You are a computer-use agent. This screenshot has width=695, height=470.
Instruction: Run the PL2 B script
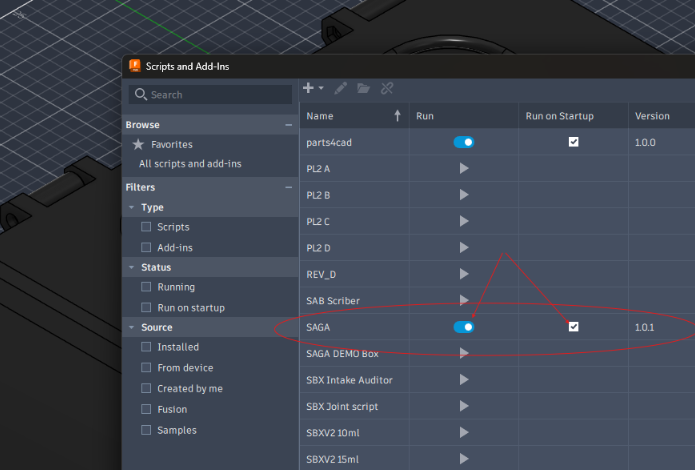tap(464, 195)
